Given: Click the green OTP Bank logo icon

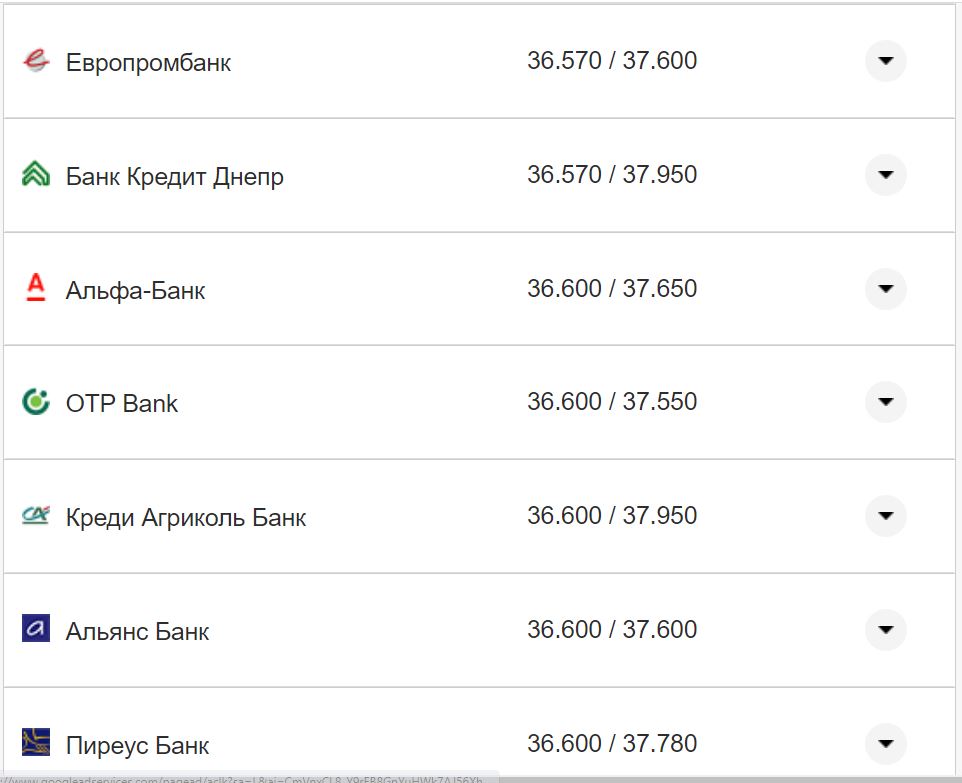Looking at the screenshot, I should point(36,403).
